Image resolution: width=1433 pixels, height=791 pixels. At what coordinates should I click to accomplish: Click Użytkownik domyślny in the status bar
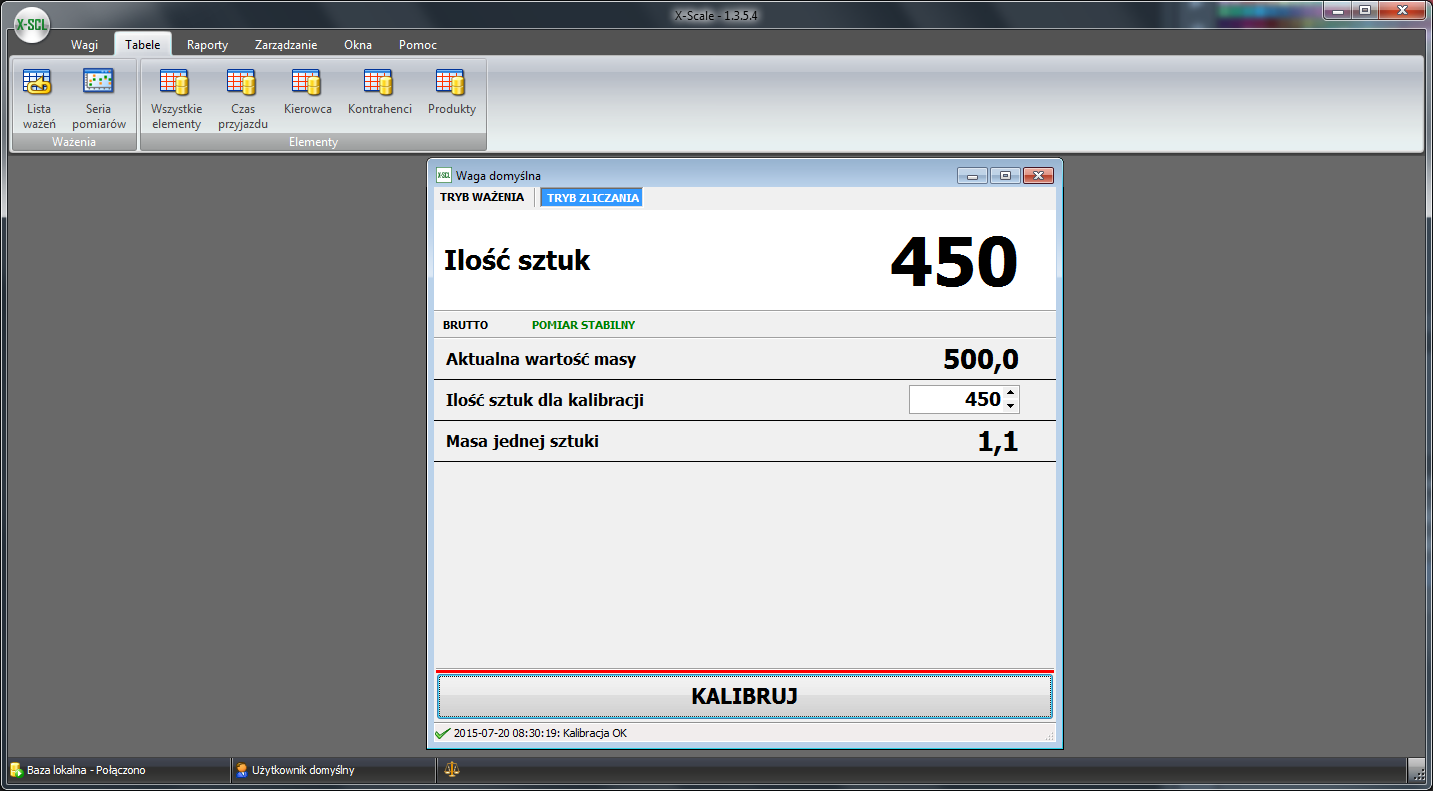(x=302, y=770)
